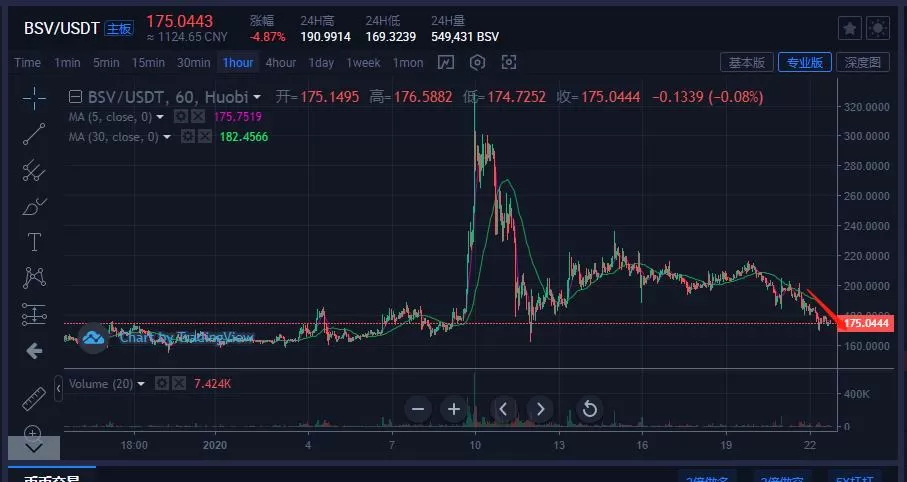Expand the MA 30 close dropdown arrow
Viewport: 907px width, 482px height.
coord(167,137)
